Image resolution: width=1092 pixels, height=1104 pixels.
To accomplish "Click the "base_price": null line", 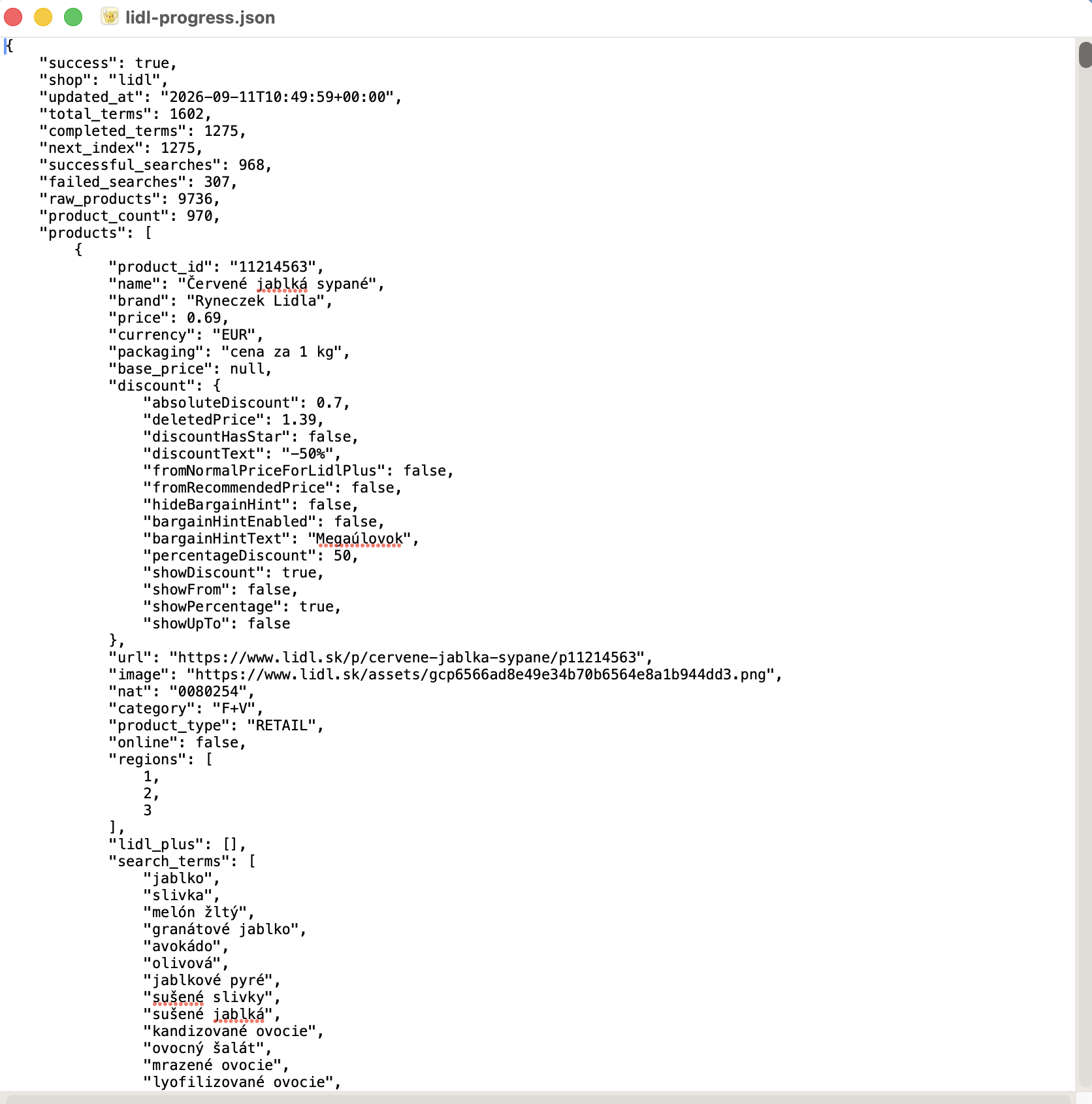I will click(190, 369).
